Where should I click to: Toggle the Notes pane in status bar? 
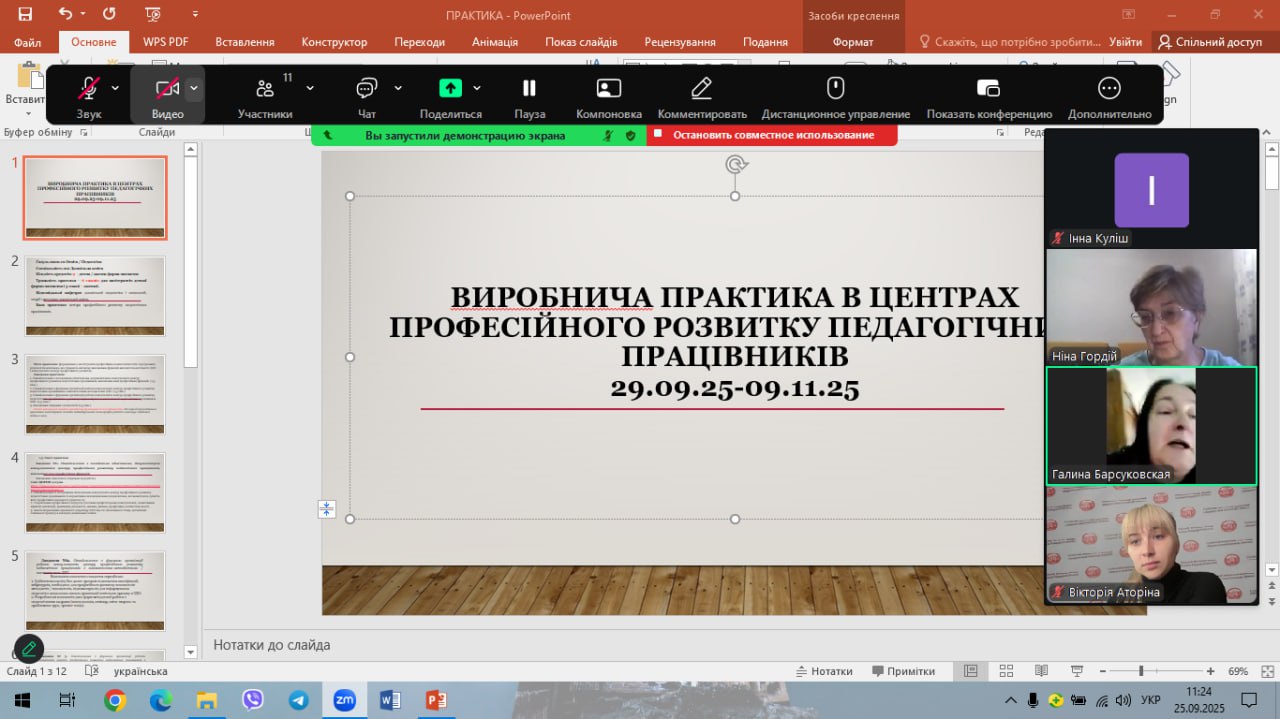(824, 671)
